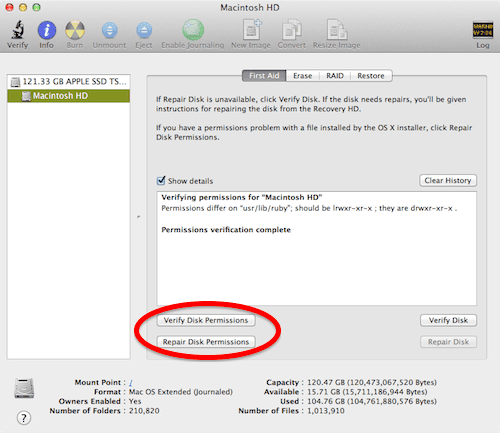The width and height of the screenshot is (500, 433).
Task: Select the 121.33 GB APPLE SSD drive
Action: click(x=69, y=82)
